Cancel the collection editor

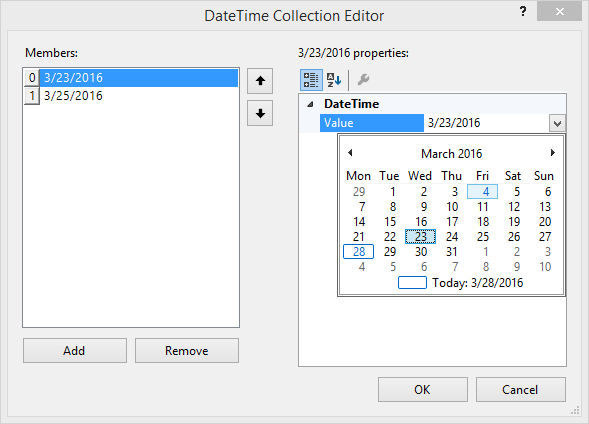pos(521,389)
